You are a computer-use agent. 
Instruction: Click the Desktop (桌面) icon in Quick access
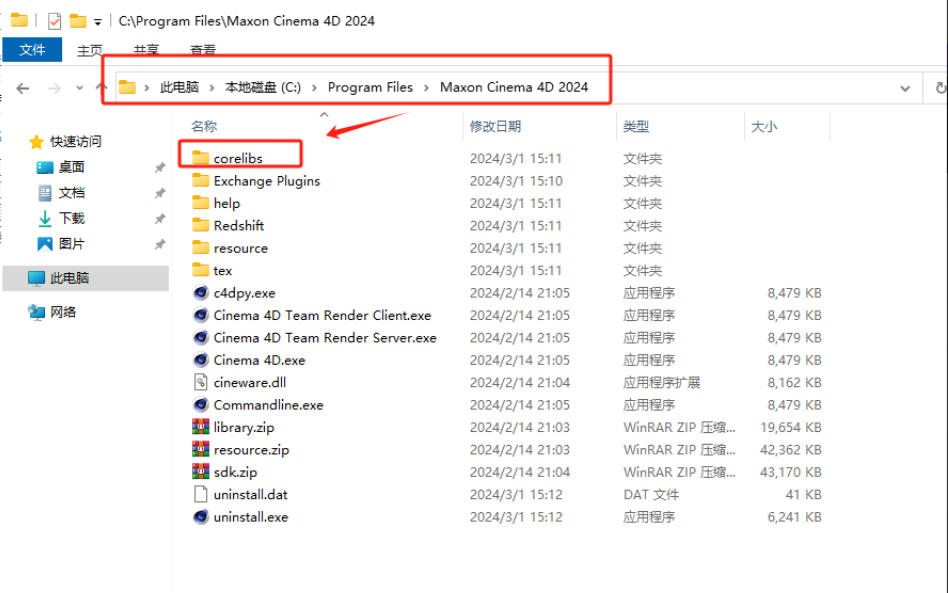45,167
